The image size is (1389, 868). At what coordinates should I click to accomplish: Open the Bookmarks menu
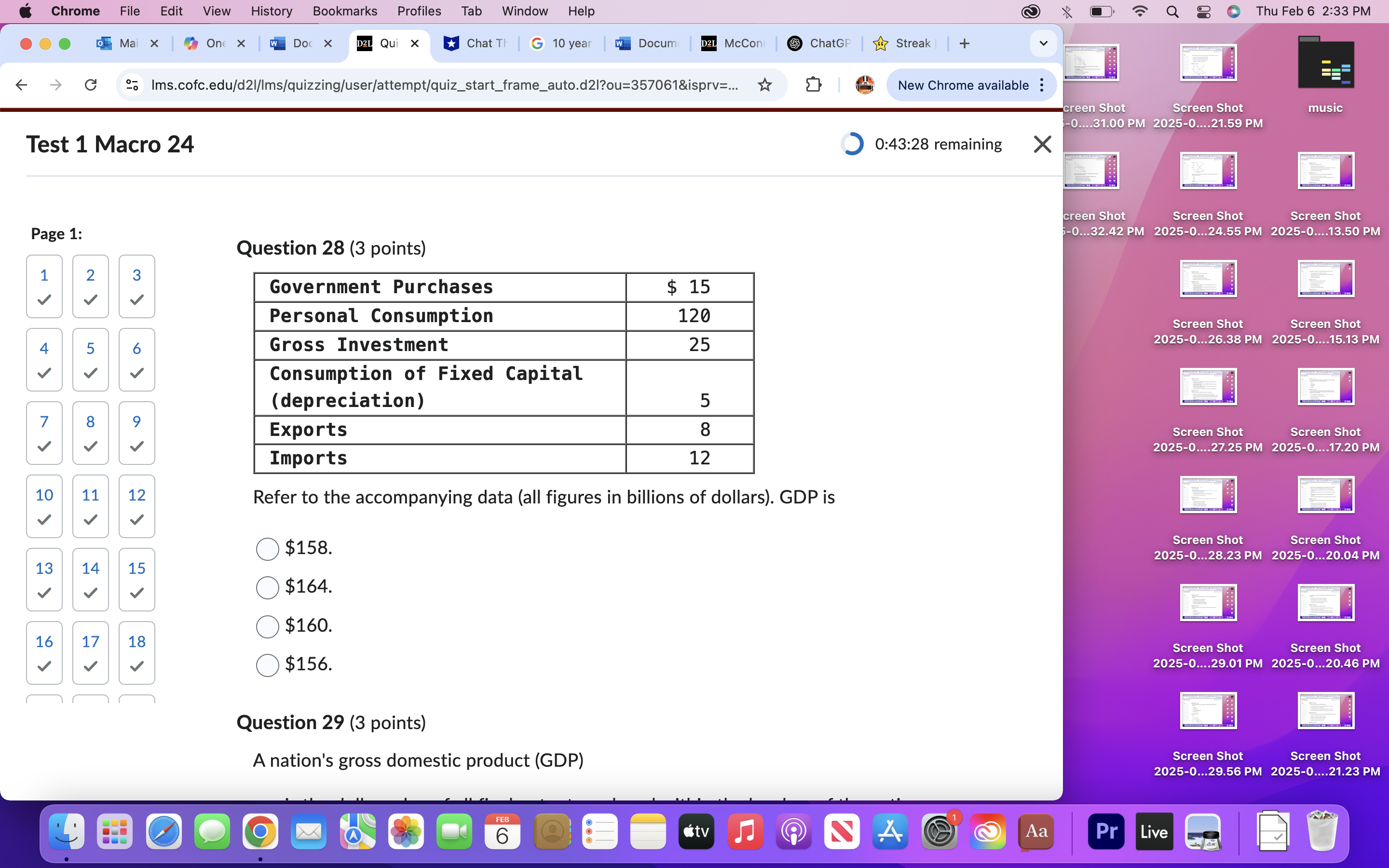(345, 11)
